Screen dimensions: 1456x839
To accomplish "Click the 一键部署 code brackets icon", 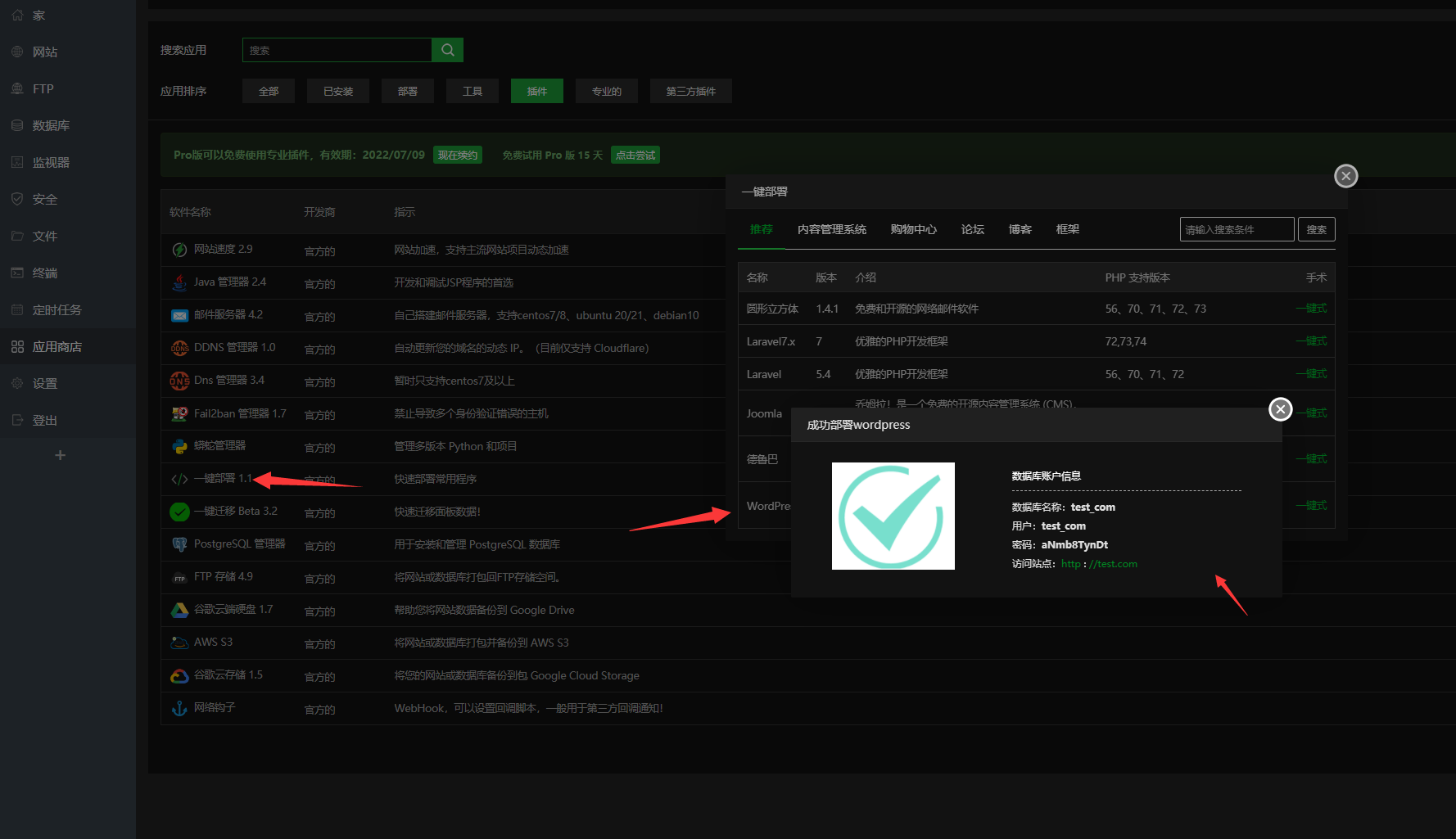I will pyautogui.click(x=179, y=479).
